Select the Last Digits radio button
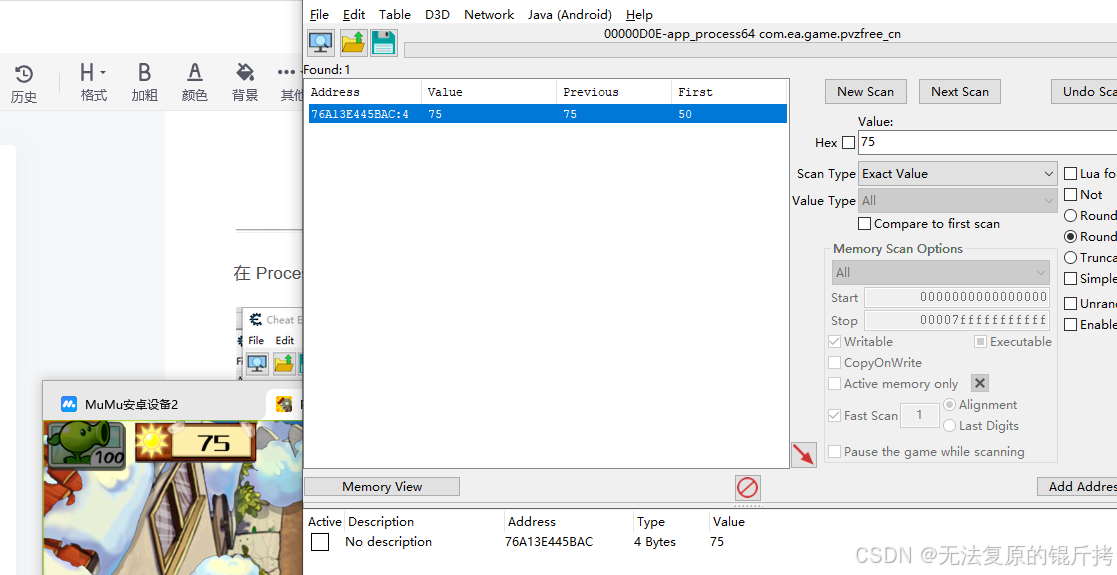The height and width of the screenshot is (575, 1117). [949, 425]
